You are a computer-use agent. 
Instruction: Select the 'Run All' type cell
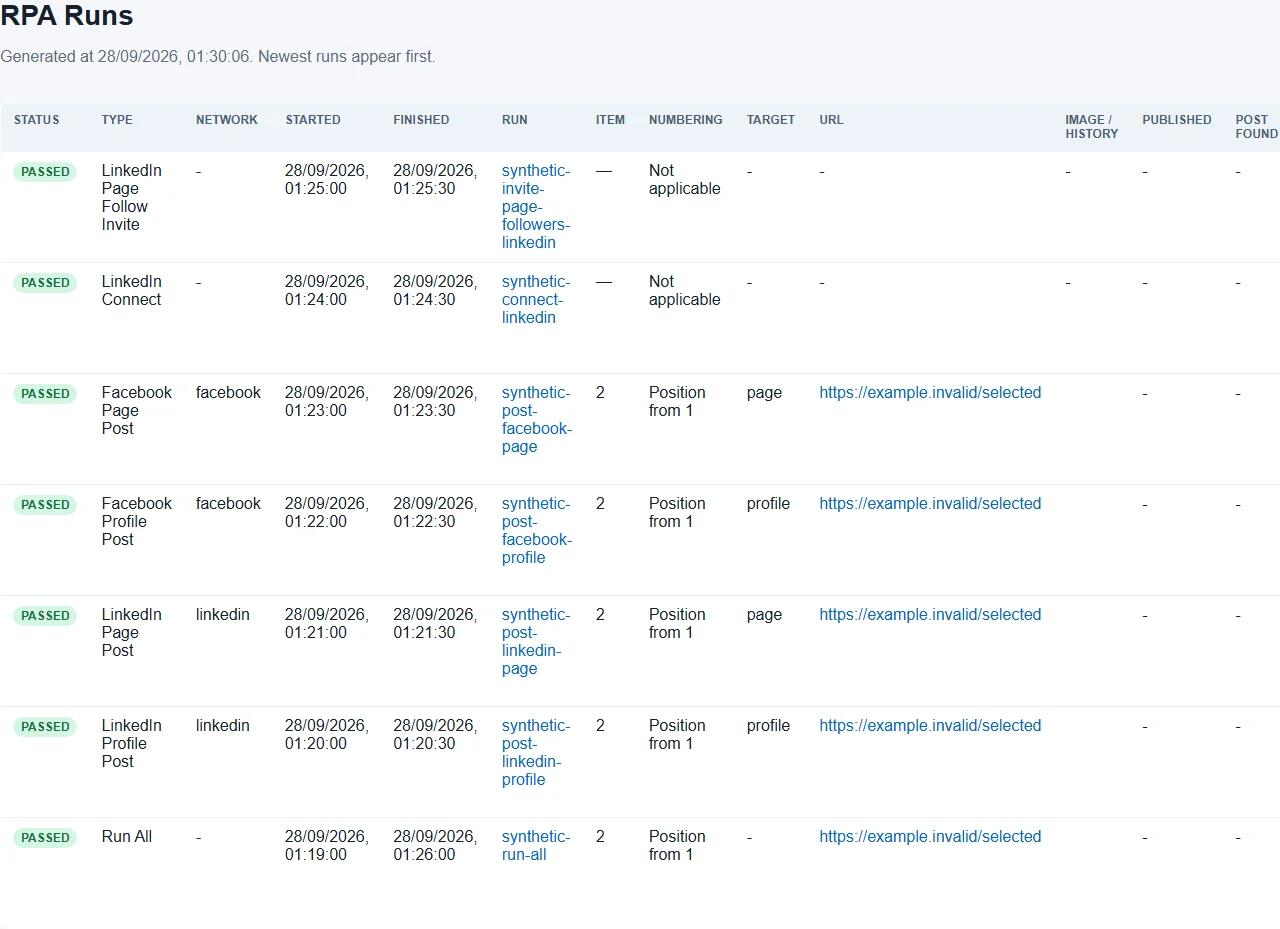coord(127,837)
